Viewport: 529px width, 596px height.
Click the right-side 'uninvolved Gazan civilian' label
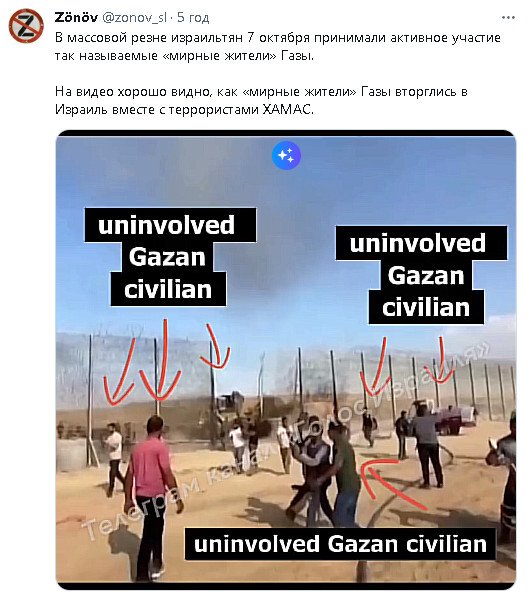tap(422, 275)
